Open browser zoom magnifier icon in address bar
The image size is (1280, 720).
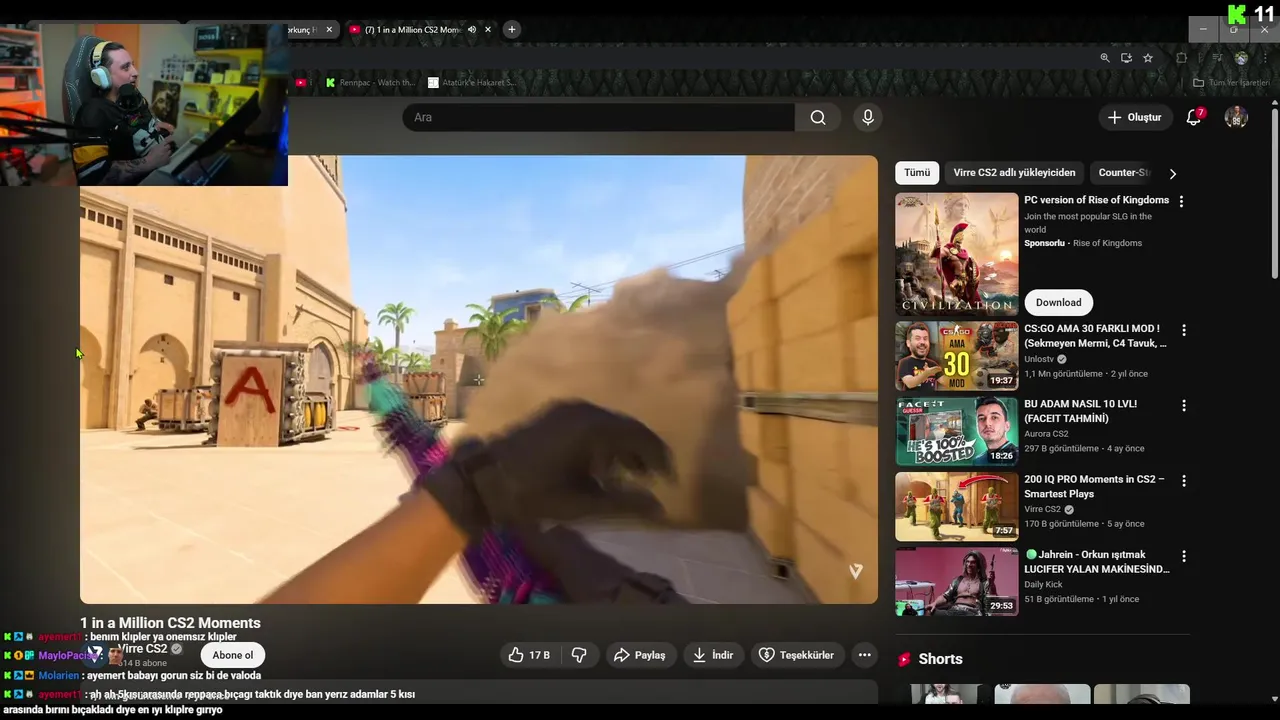(1105, 58)
